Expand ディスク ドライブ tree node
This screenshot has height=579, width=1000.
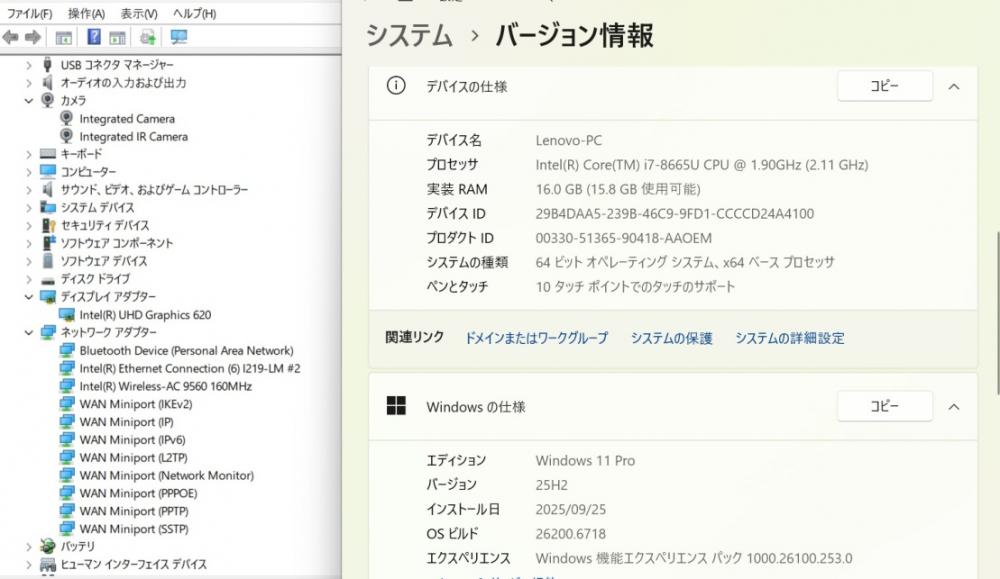click(29, 279)
